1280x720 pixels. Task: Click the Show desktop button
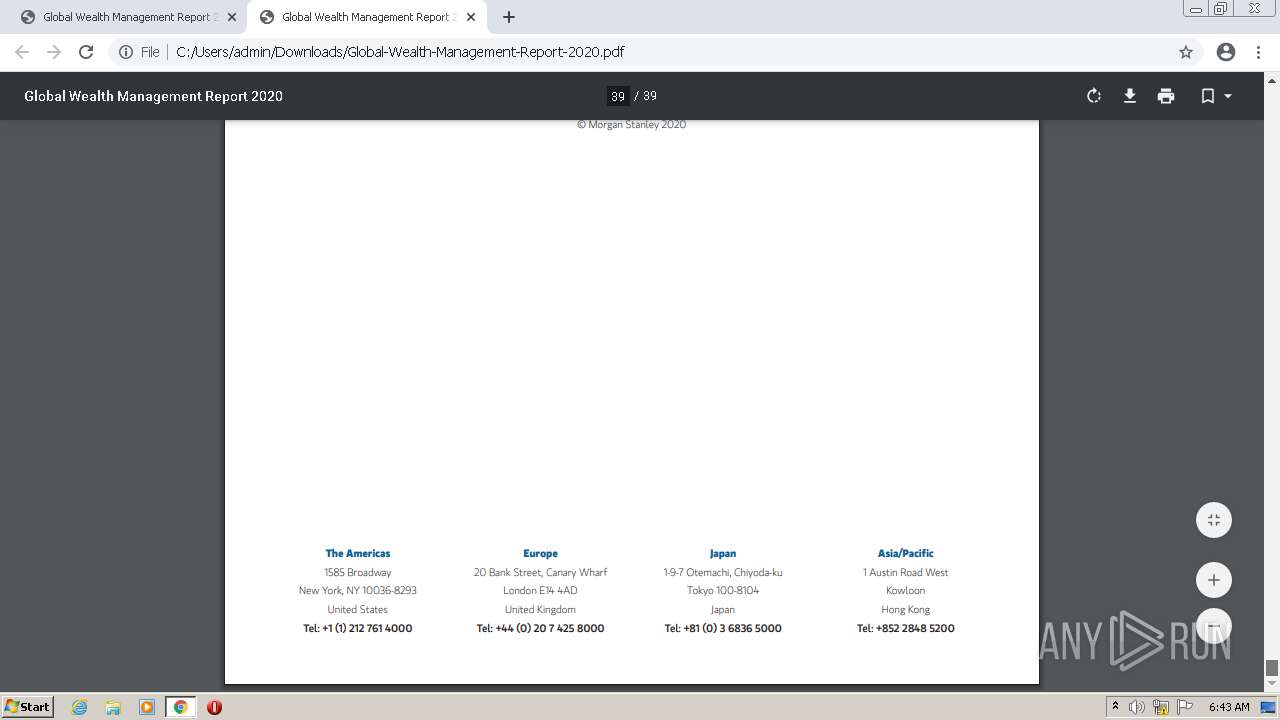(x=1268, y=707)
